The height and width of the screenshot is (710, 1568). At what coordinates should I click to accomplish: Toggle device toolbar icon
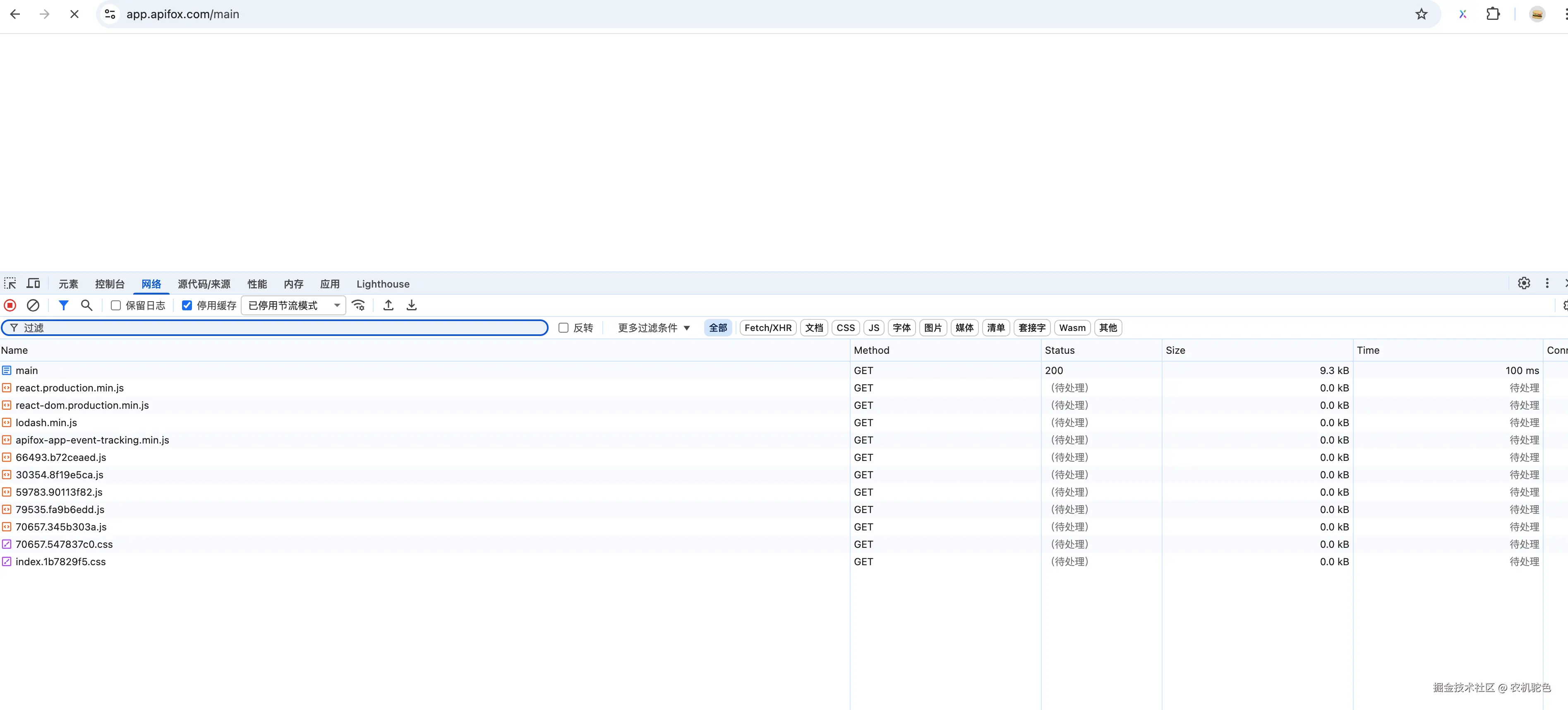(34, 283)
